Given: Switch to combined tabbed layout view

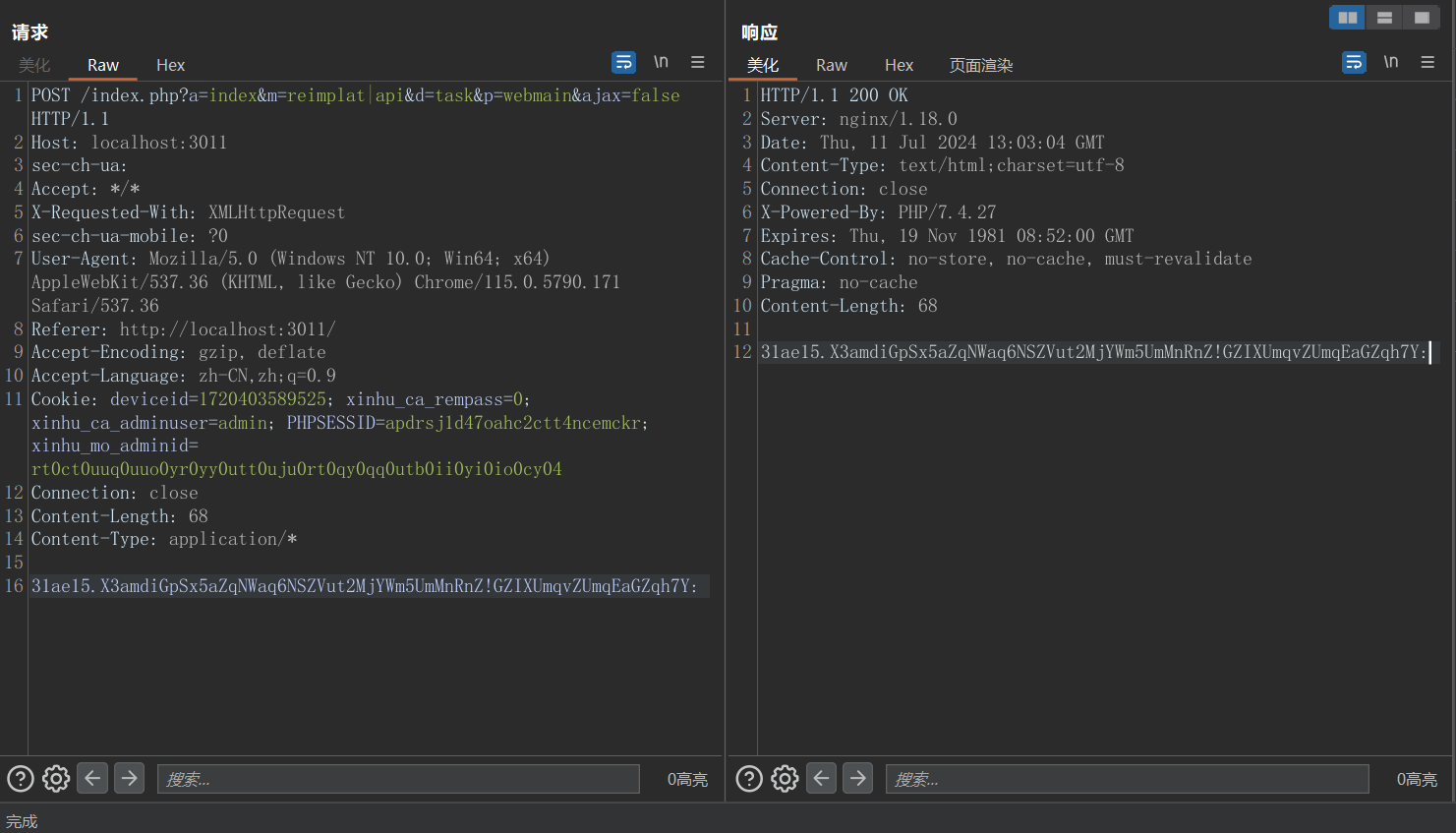Looking at the screenshot, I should [1422, 18].
